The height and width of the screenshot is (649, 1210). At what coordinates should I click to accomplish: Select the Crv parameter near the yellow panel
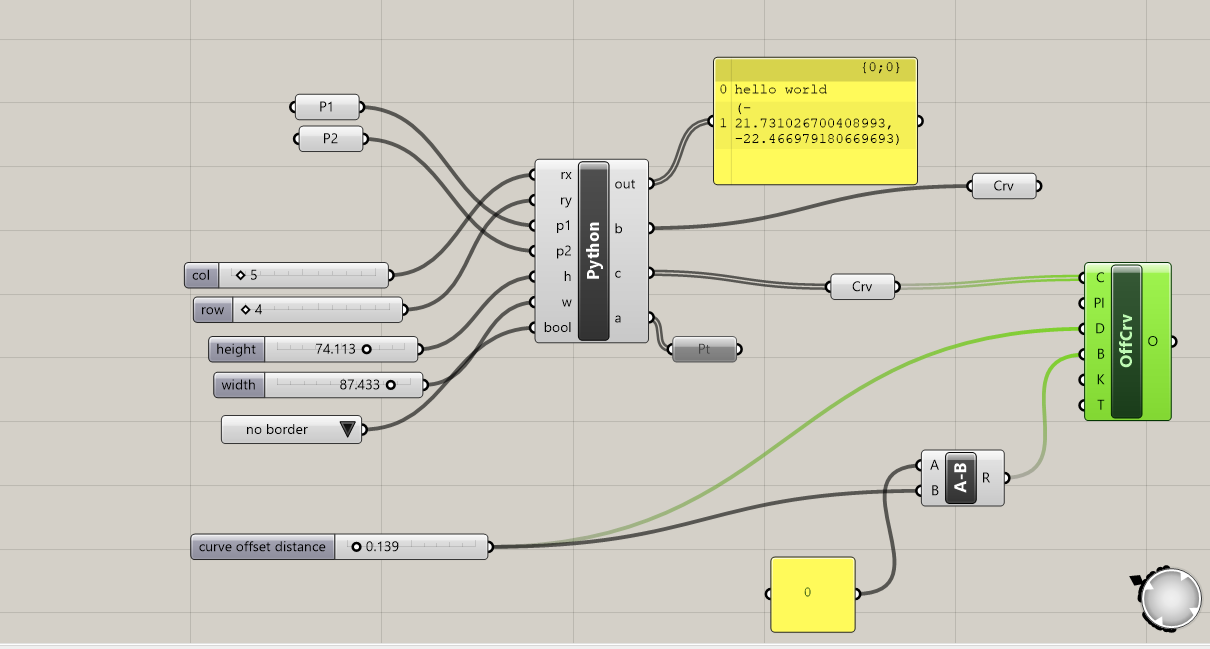(1003, 185)
